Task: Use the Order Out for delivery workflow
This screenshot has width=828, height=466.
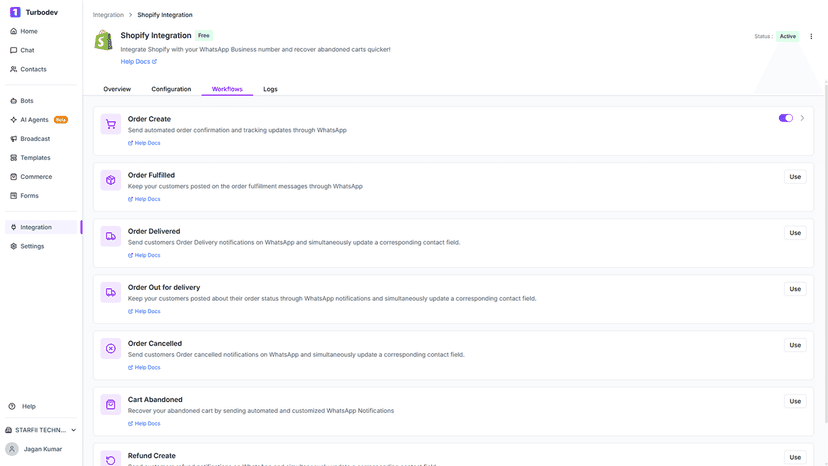Action: click(795, 289)
